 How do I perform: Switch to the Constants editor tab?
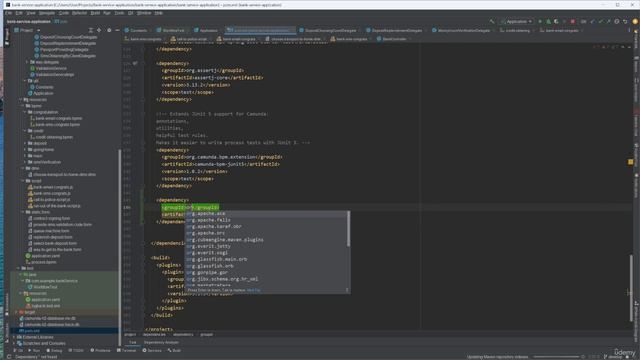point(138,31)
